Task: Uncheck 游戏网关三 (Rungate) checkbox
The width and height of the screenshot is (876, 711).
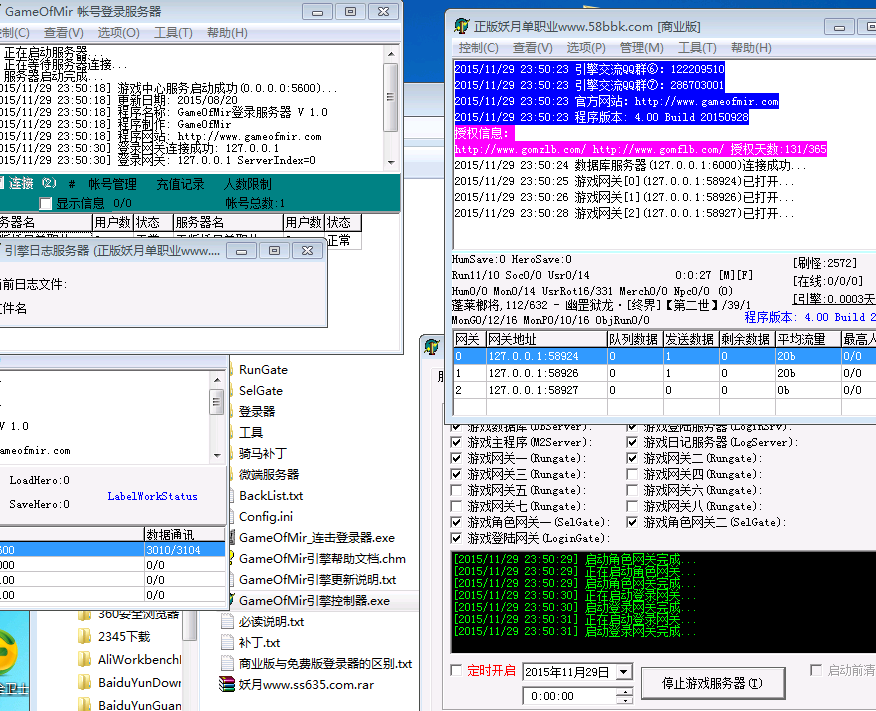Action: (x=456, y=474)
